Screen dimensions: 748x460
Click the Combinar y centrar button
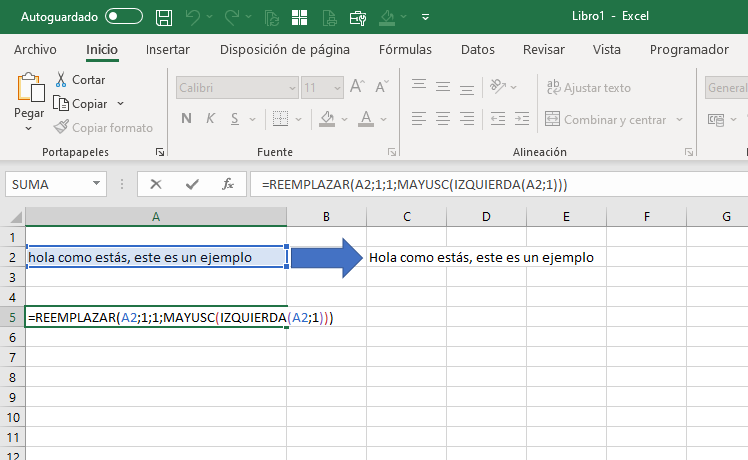point(605,120)
